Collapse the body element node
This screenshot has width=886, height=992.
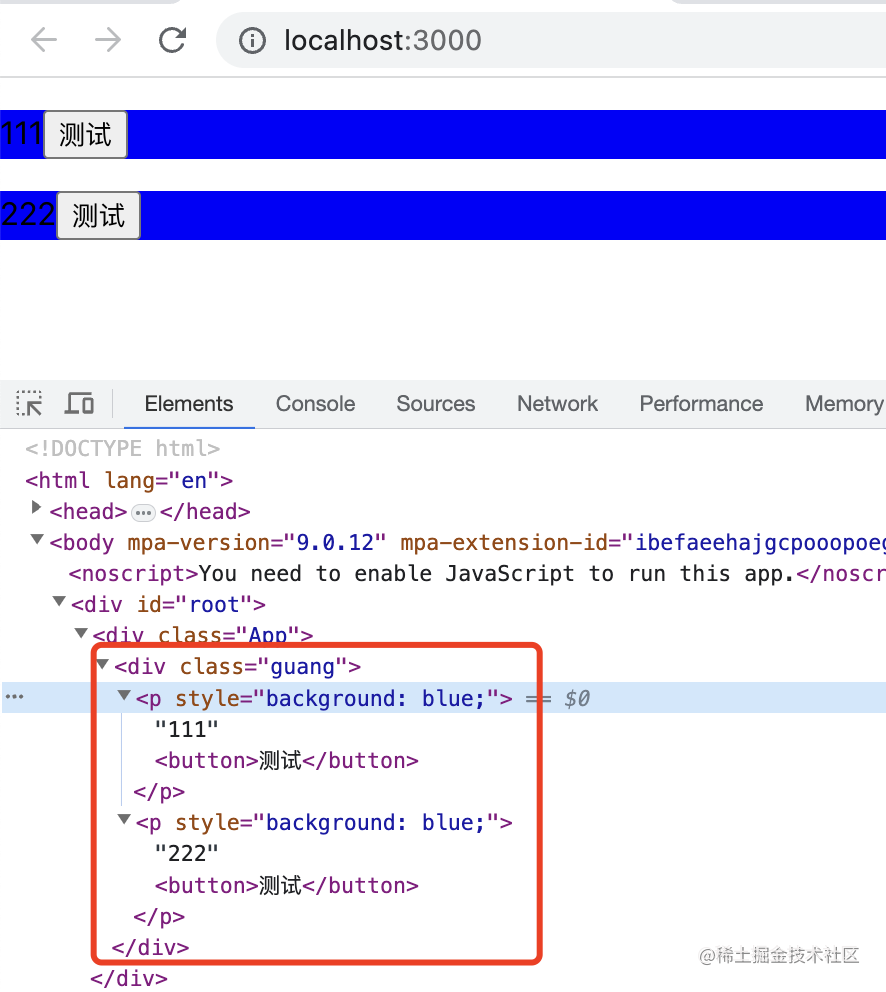click(x=37, y=539)
